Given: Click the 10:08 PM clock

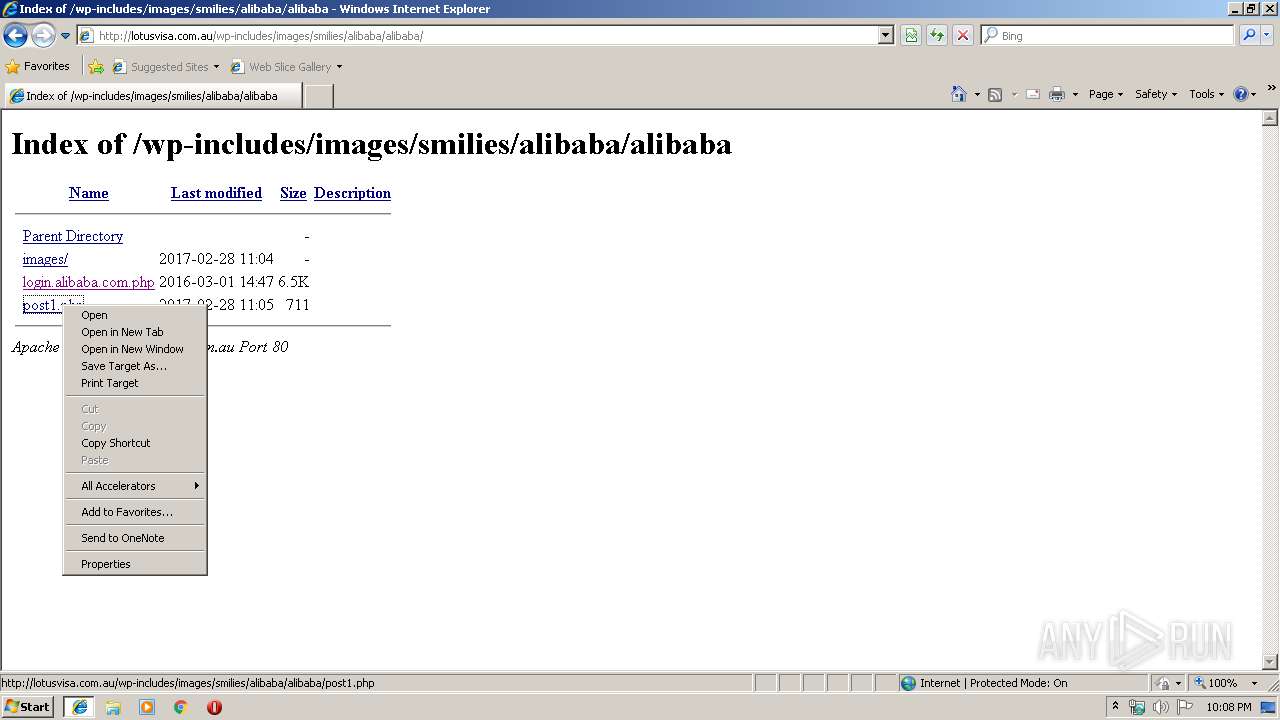Looking at the screenshot, I should (x=1229, y=707).
